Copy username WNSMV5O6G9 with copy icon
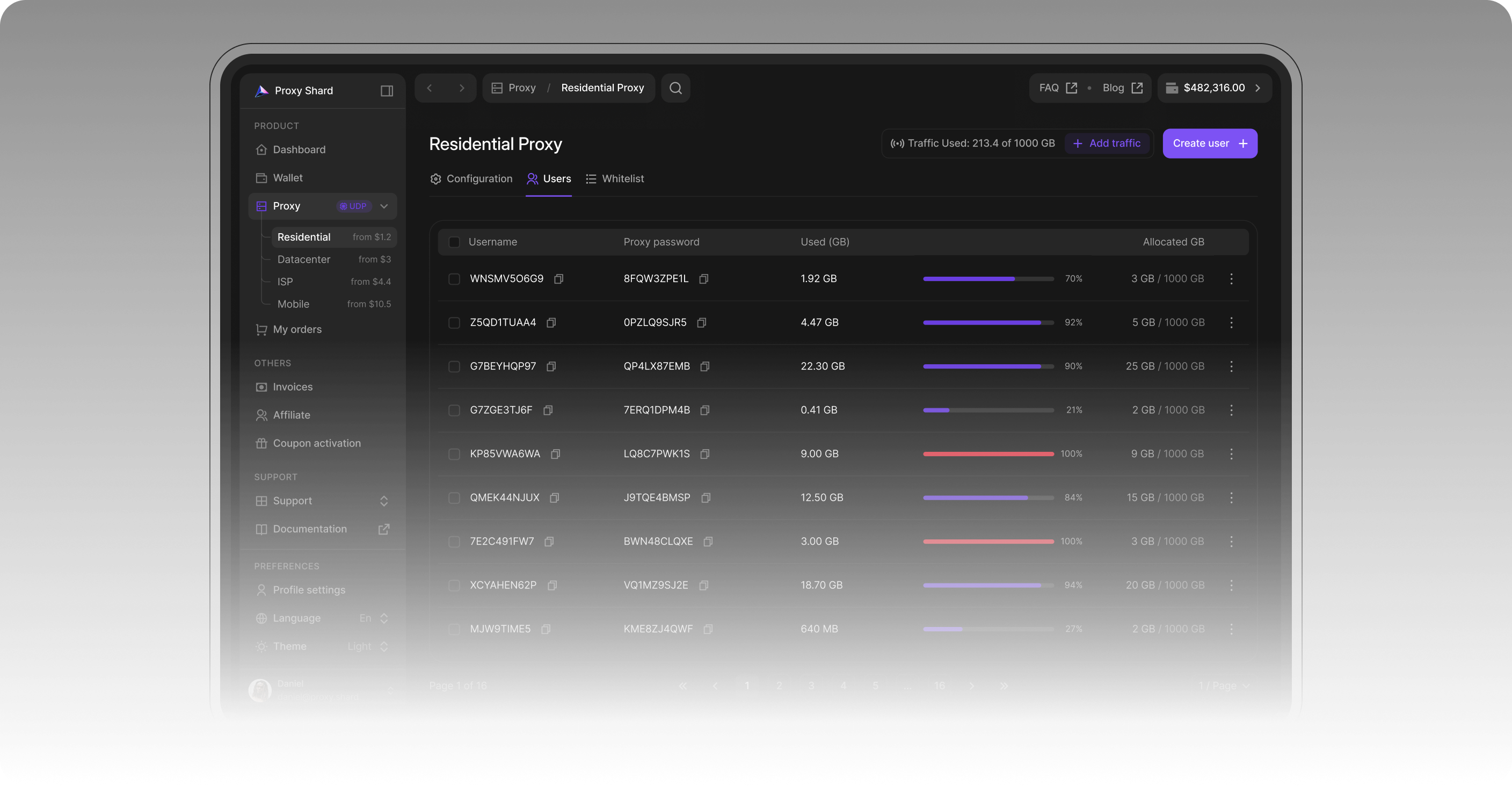The image size is (1512, 786). tap(559, 278)
